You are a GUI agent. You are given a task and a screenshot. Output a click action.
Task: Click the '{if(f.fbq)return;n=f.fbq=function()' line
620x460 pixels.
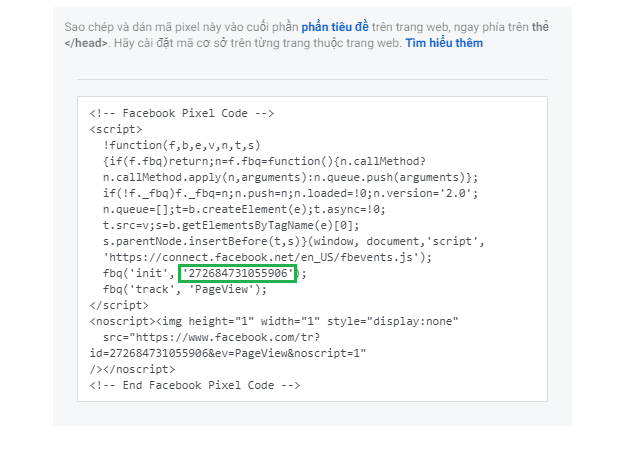264,161
